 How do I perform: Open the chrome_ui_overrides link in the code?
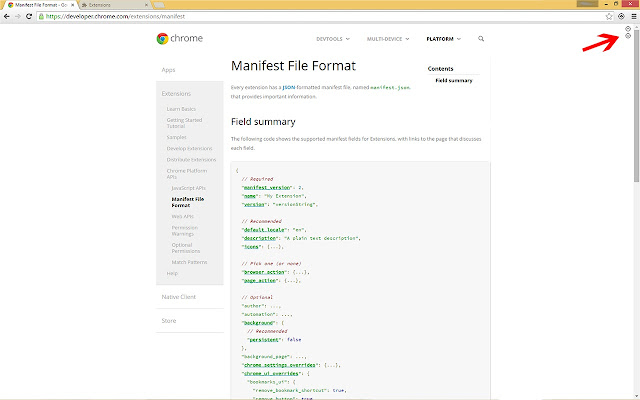(x=271, y=373)
